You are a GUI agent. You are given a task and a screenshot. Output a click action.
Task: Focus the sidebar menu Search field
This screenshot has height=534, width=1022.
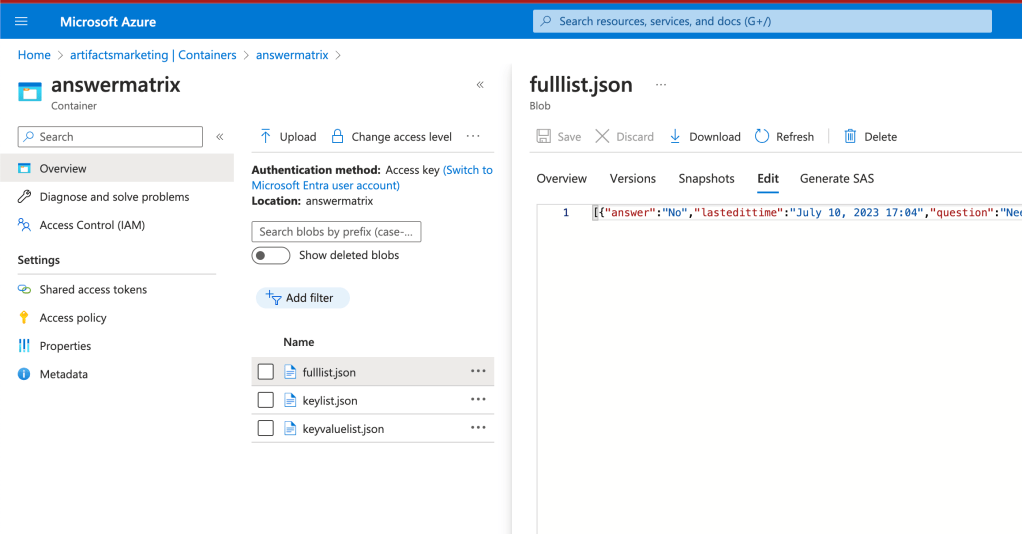[110, 137]
